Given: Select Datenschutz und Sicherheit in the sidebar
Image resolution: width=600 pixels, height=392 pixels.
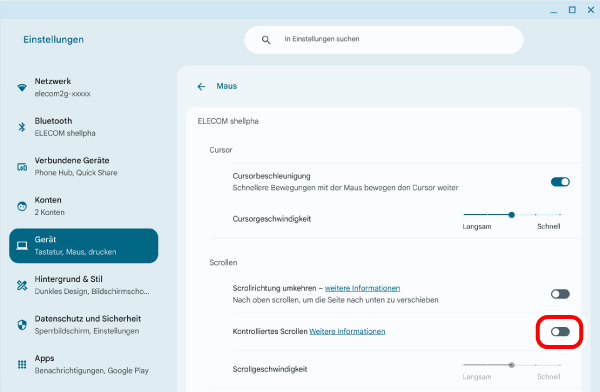Looking at the screenshot, I should coord(83,325).
